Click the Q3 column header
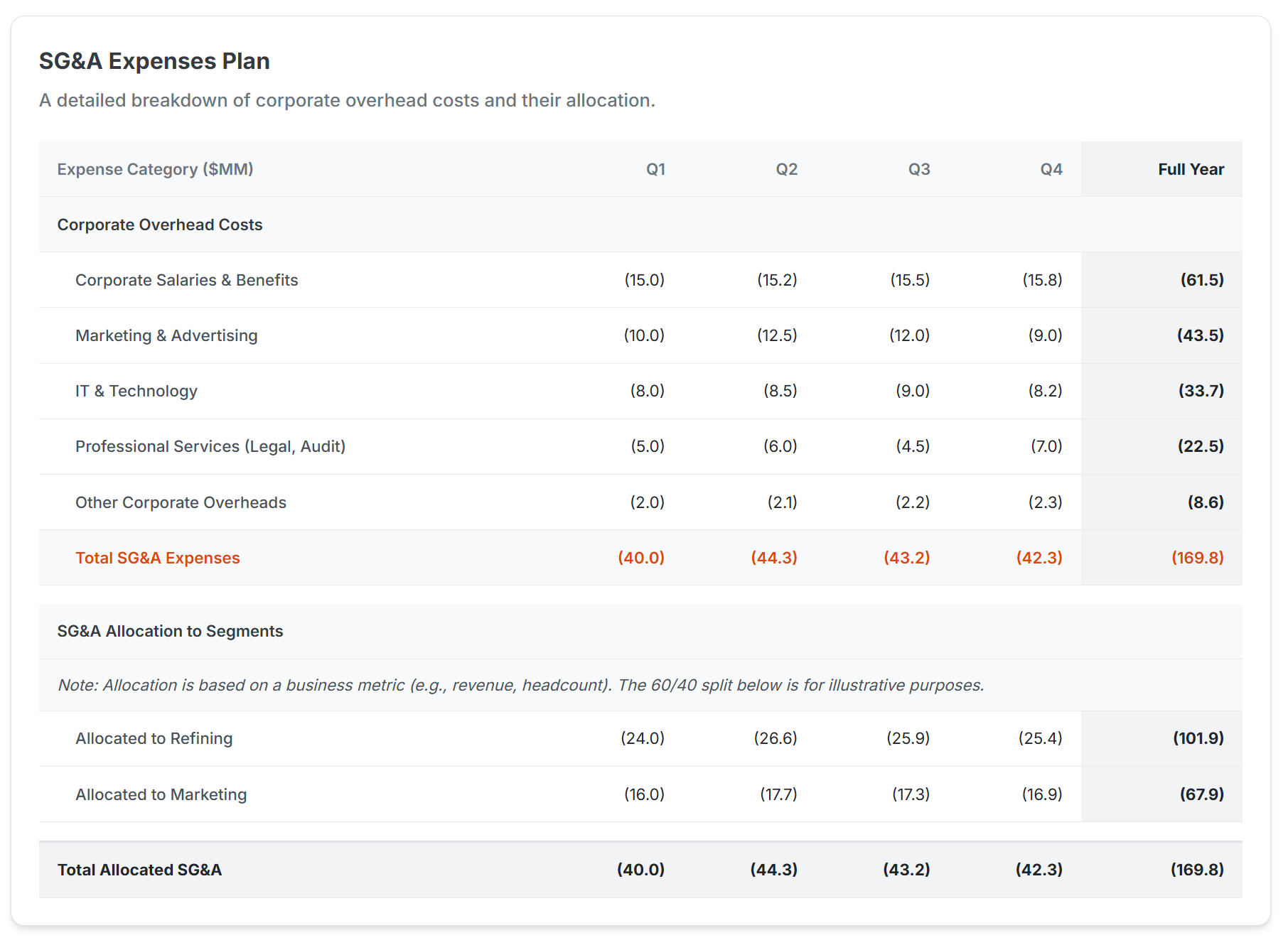This screenshot has height=950, width=1288. (919, 169)
